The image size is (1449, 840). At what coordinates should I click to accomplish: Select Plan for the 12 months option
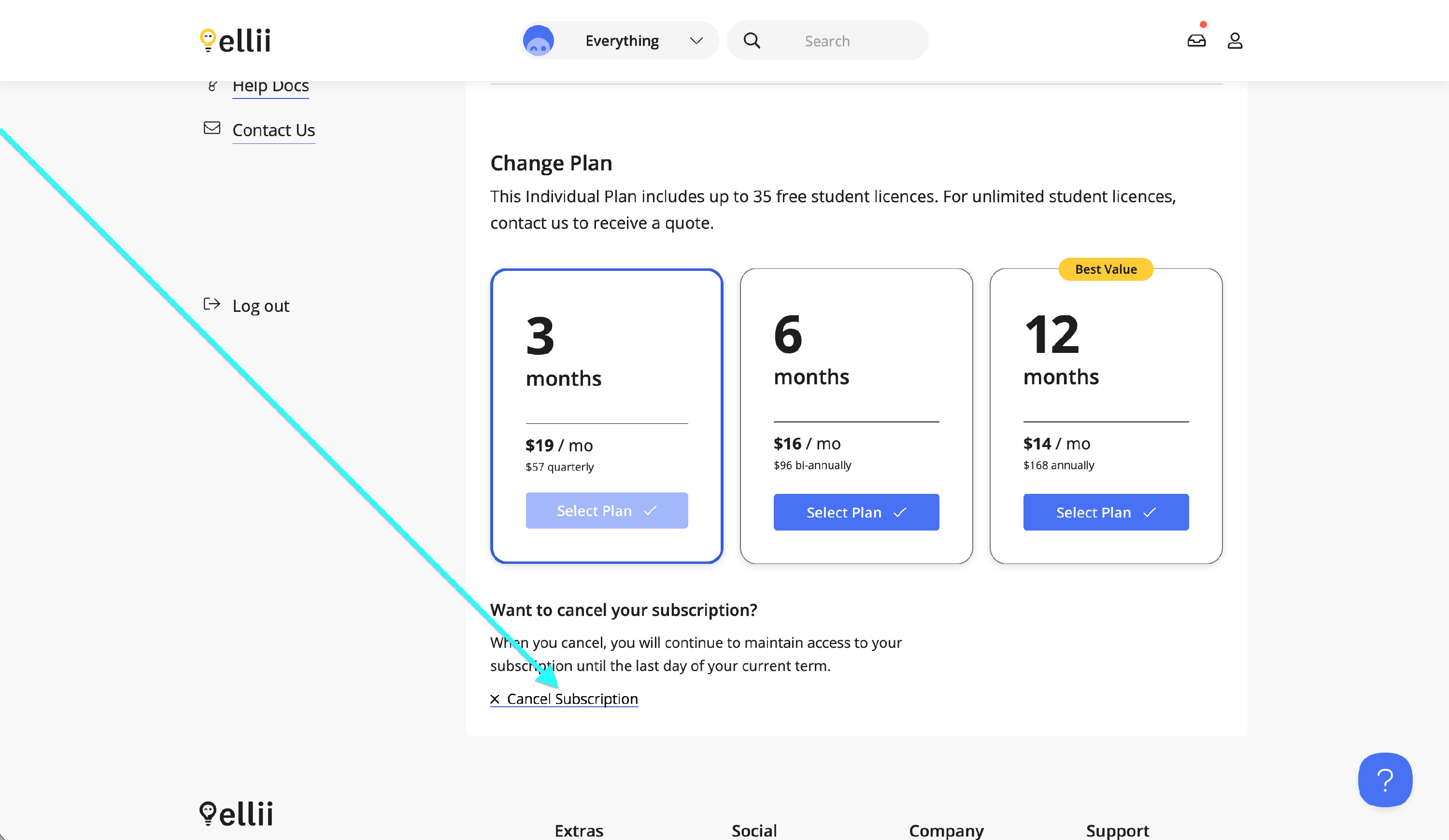point(1105,512)
